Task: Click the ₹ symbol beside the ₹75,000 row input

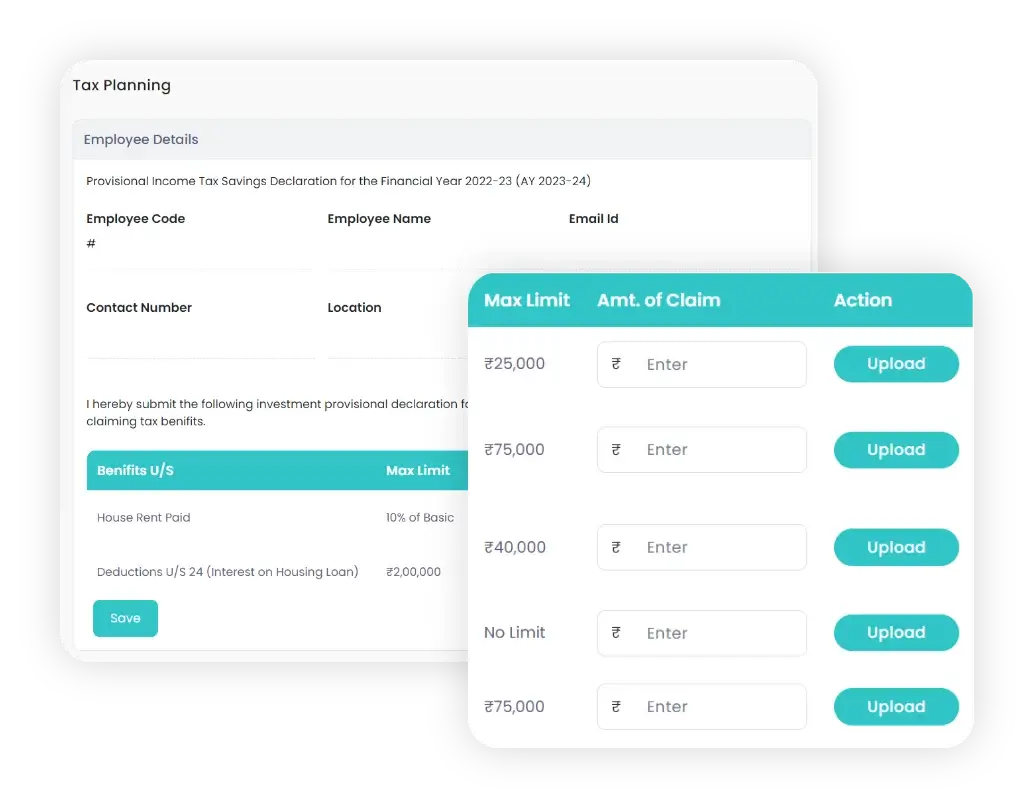Action: pyautogui.click(x=615, y=449)
